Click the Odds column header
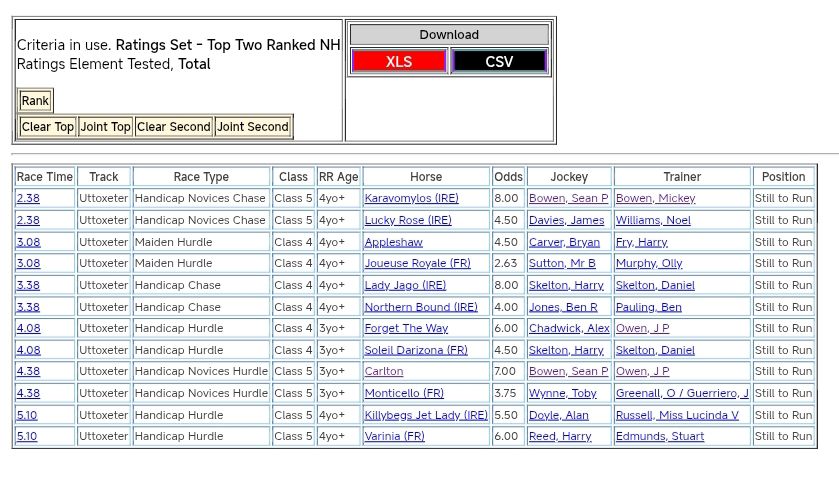This screenshot has height=478, width=839. point(508,177)
